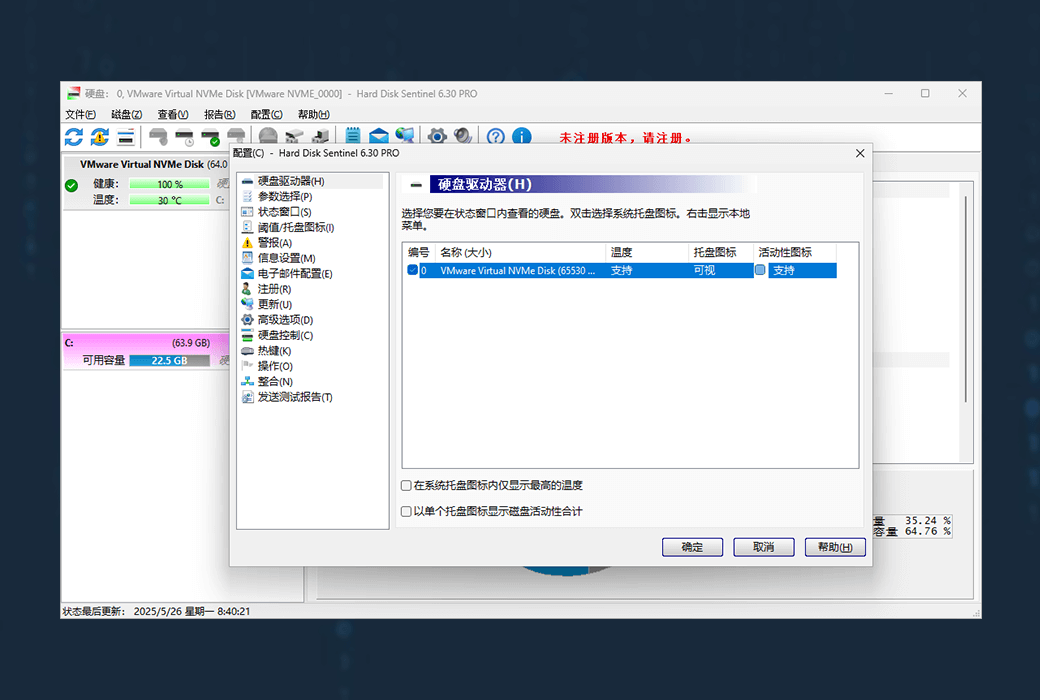Click the 托盘图标 column header
The image size is (1040, 700).
point(721,252)
